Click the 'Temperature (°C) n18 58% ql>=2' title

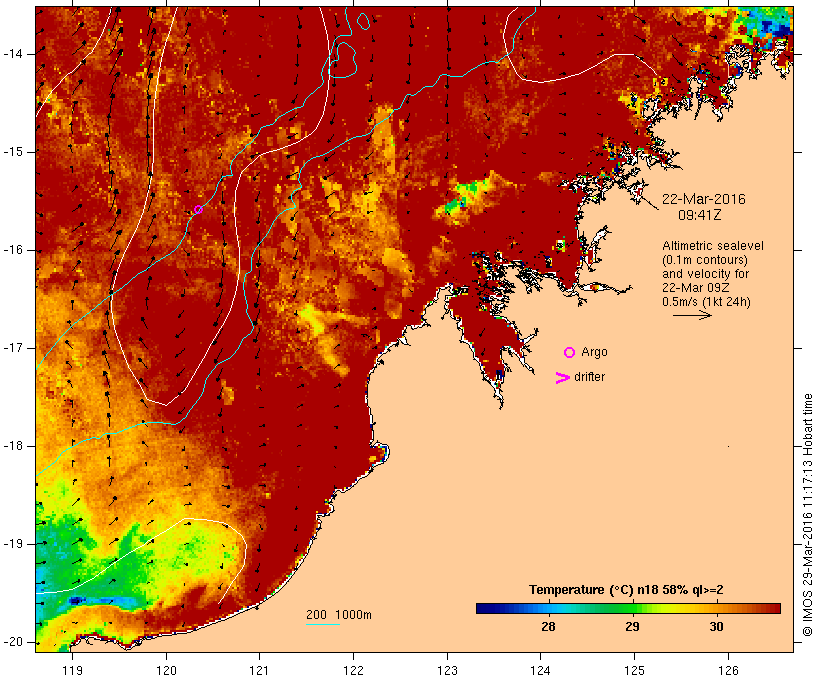[626, 590]
